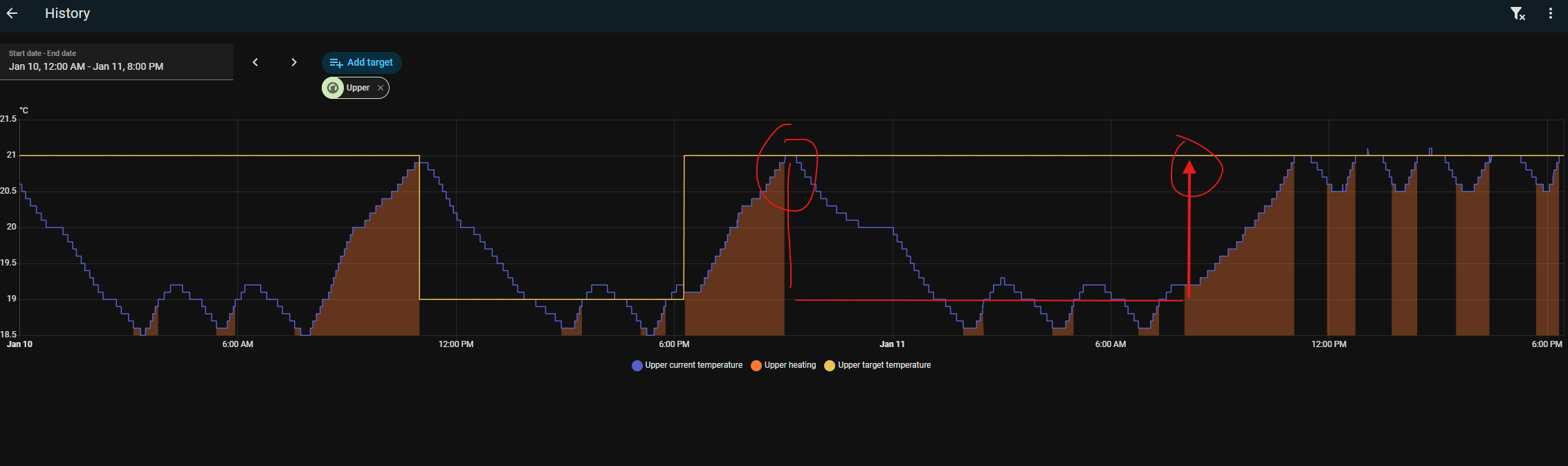Click the 19 y-axis value
Viewport: 1568px width, 466px height.
tap(11, 299)
